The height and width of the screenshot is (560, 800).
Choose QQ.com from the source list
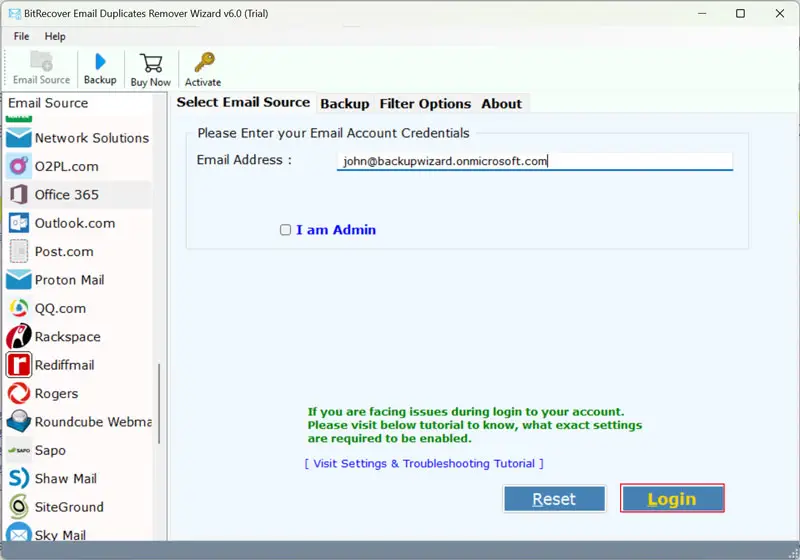coord(60,308)
